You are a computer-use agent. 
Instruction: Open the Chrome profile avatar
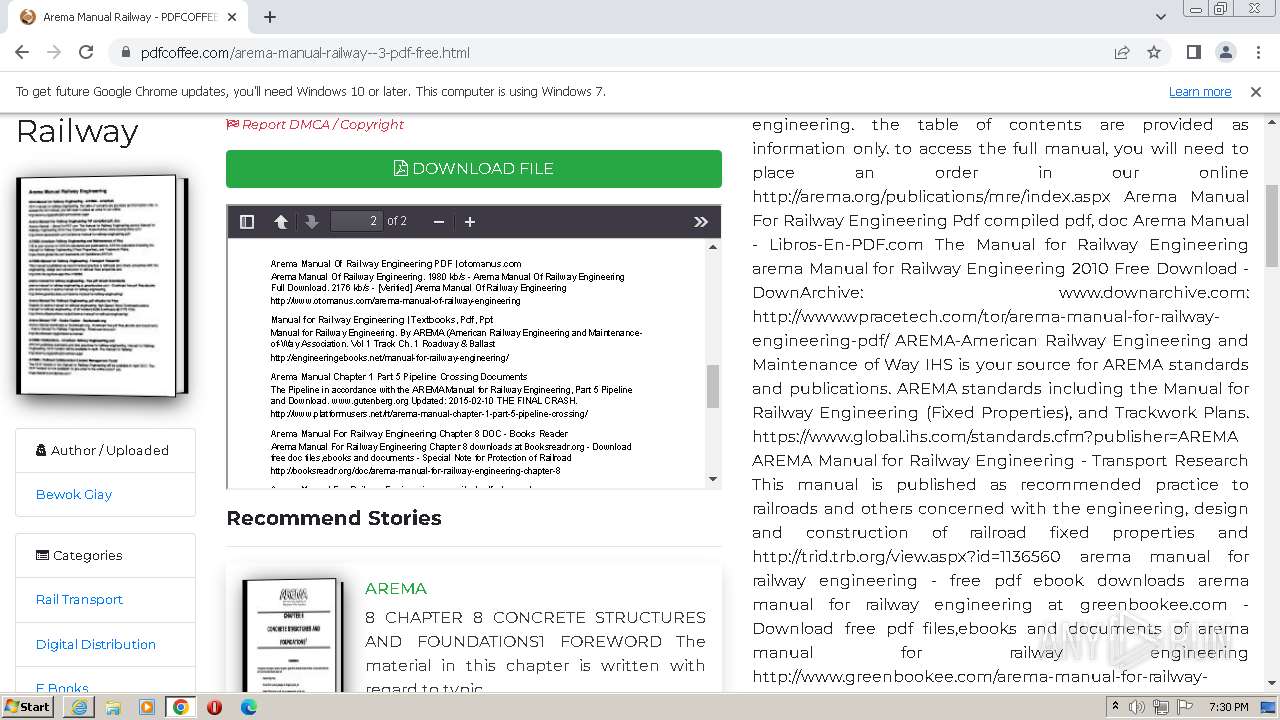(1226, 53)
